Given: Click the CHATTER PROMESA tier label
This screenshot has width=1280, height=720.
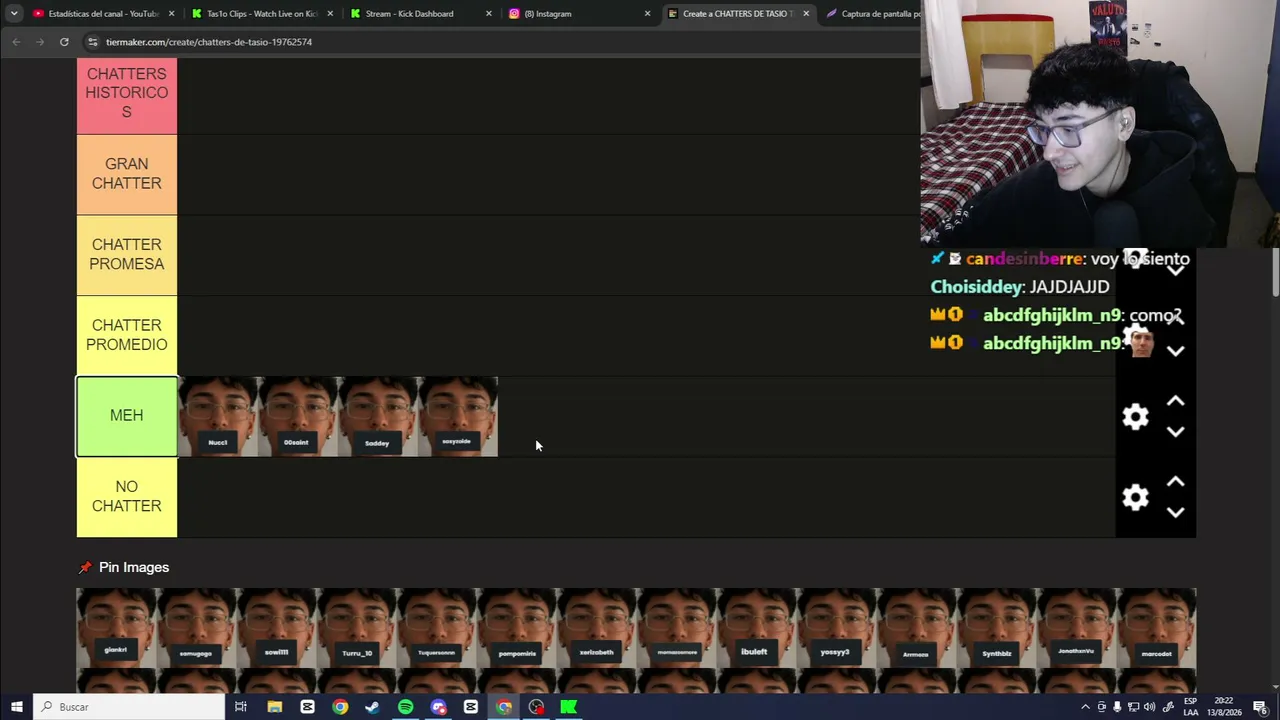Looking at the screenshot, I should coord(127,255).
